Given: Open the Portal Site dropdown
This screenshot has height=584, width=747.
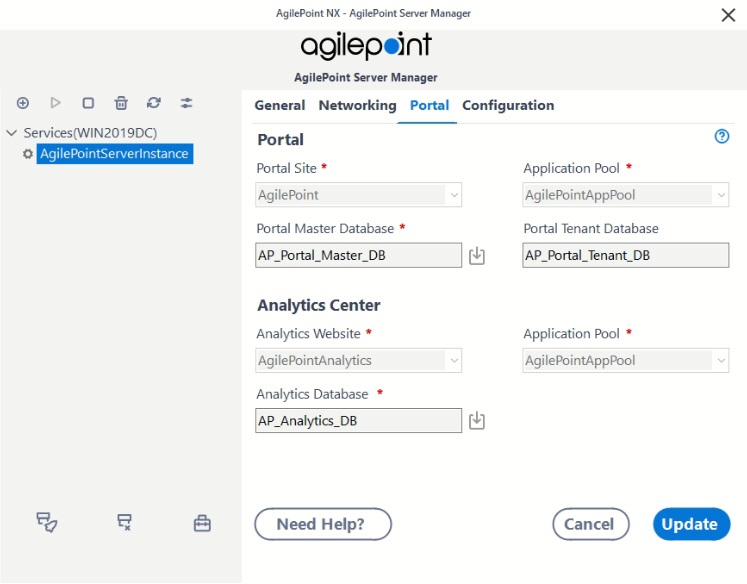Looking at the screenshot, I should point(358,195).
